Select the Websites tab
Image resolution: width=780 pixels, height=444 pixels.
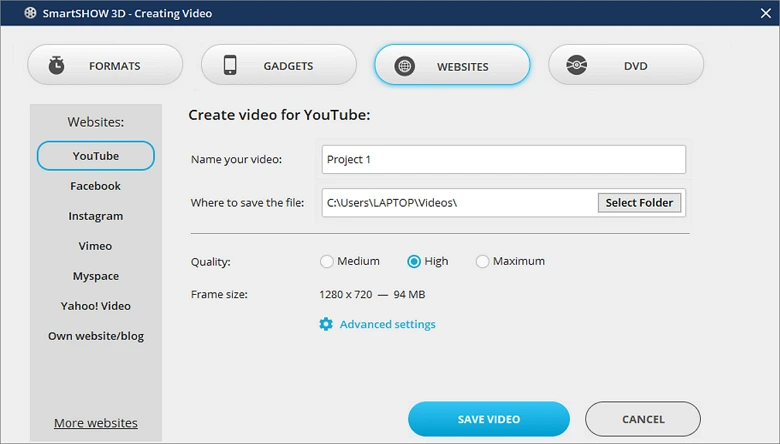(452, 65)
